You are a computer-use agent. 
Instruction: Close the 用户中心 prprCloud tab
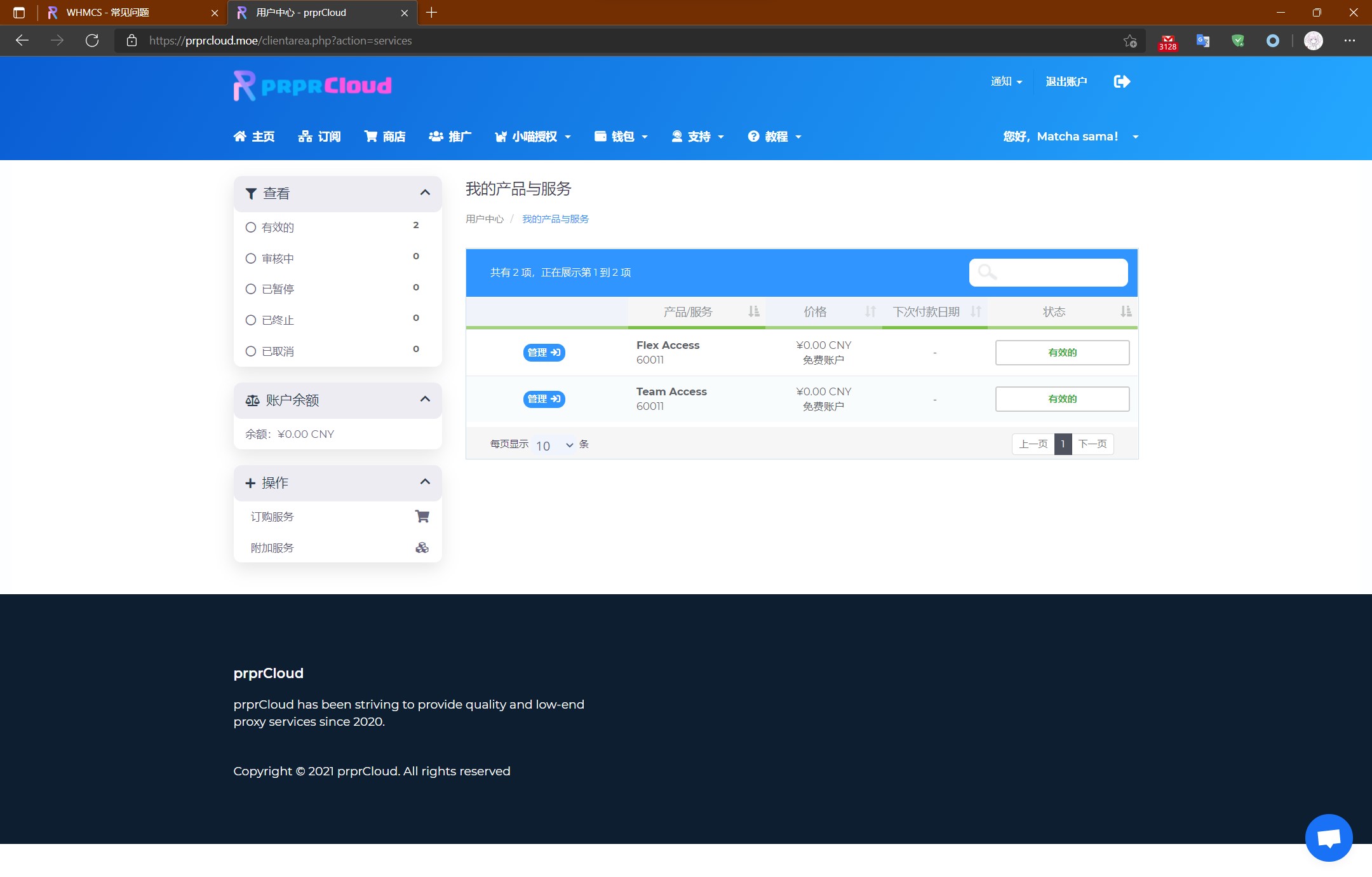pyautogui.click(x=404, y=13)
